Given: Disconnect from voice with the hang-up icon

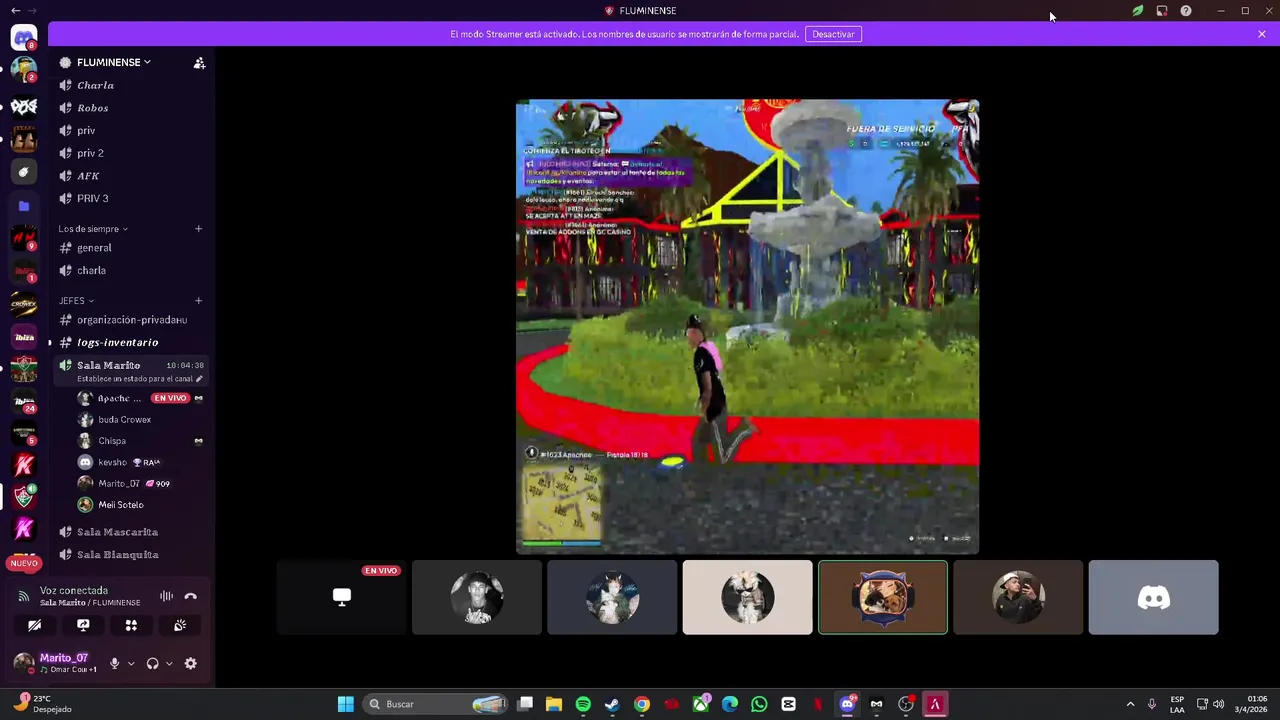Looking at the screenshot, I should (x=190, y=596).
